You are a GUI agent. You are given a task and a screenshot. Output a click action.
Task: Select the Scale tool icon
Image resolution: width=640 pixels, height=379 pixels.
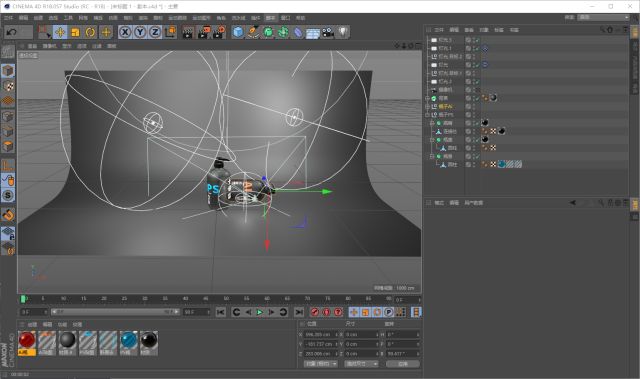(75, 32)
